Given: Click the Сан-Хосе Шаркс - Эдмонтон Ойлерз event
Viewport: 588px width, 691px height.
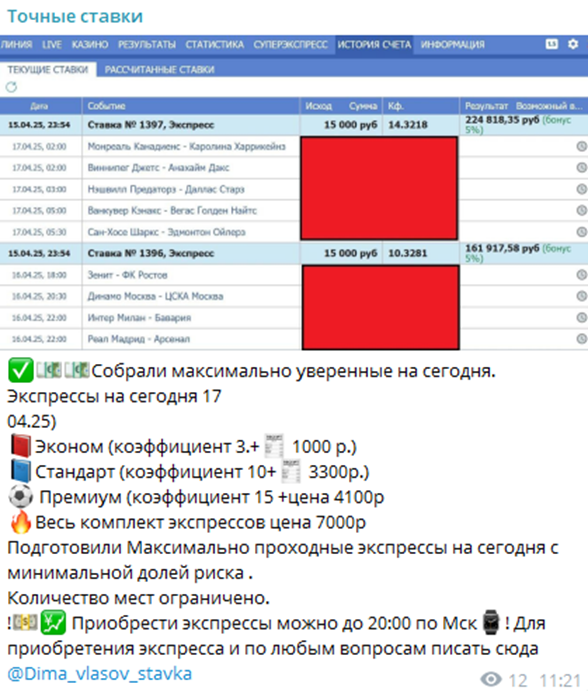Looking at the screenshot, I should [166, 232].
